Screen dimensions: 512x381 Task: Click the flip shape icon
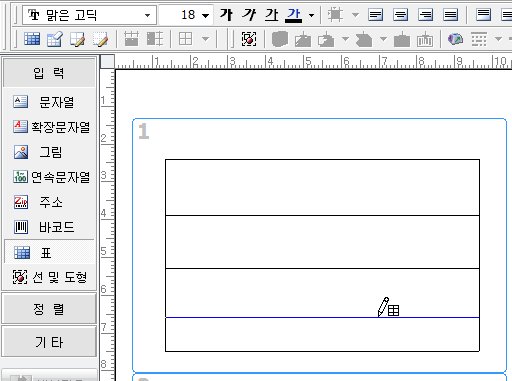pos(364,40)
